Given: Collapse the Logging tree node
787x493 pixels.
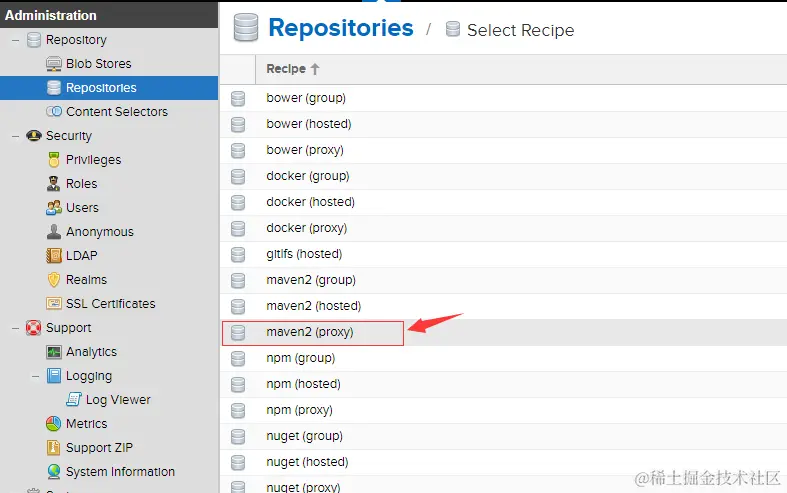Looking at the screenshot, I should pyautogui.click(x=36, y=376).
